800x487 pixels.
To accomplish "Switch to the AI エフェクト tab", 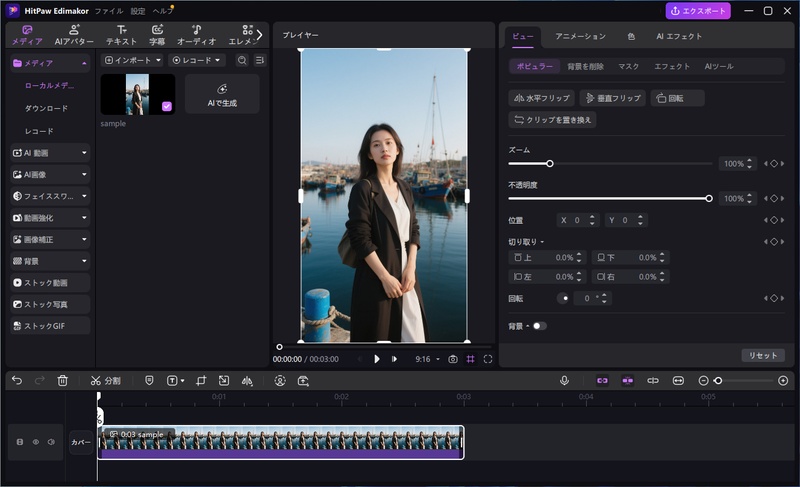I will coord(679,36).
